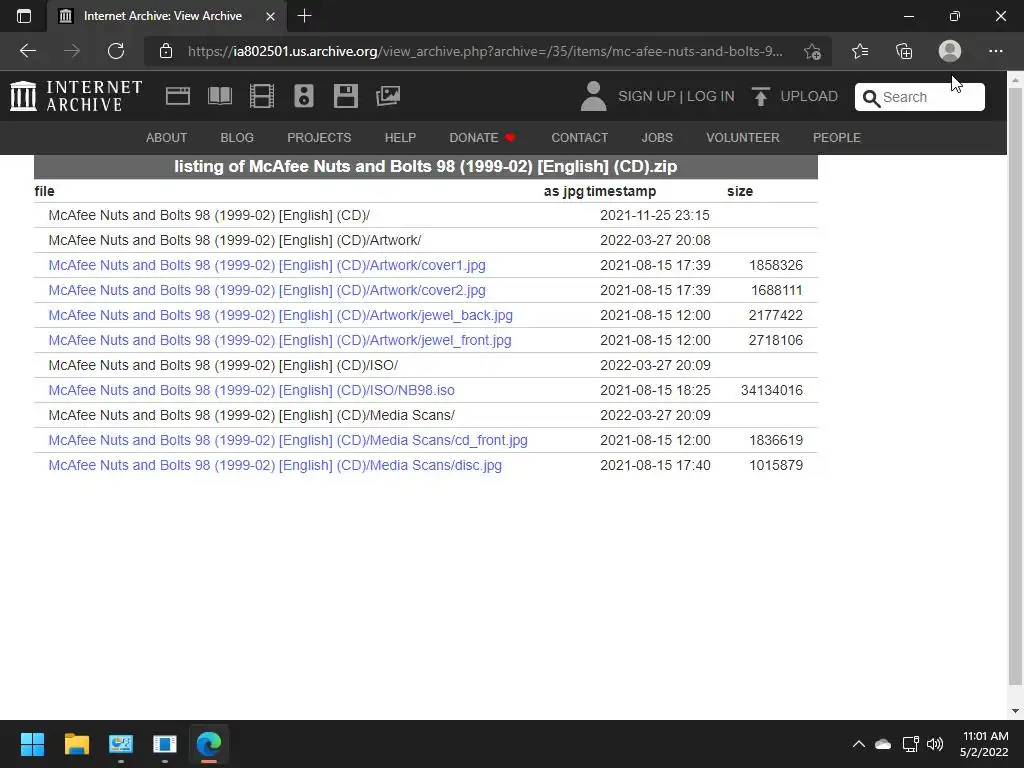
Task: Open the network tray icon
Action: pyautogui.click(x=910, y=744)
